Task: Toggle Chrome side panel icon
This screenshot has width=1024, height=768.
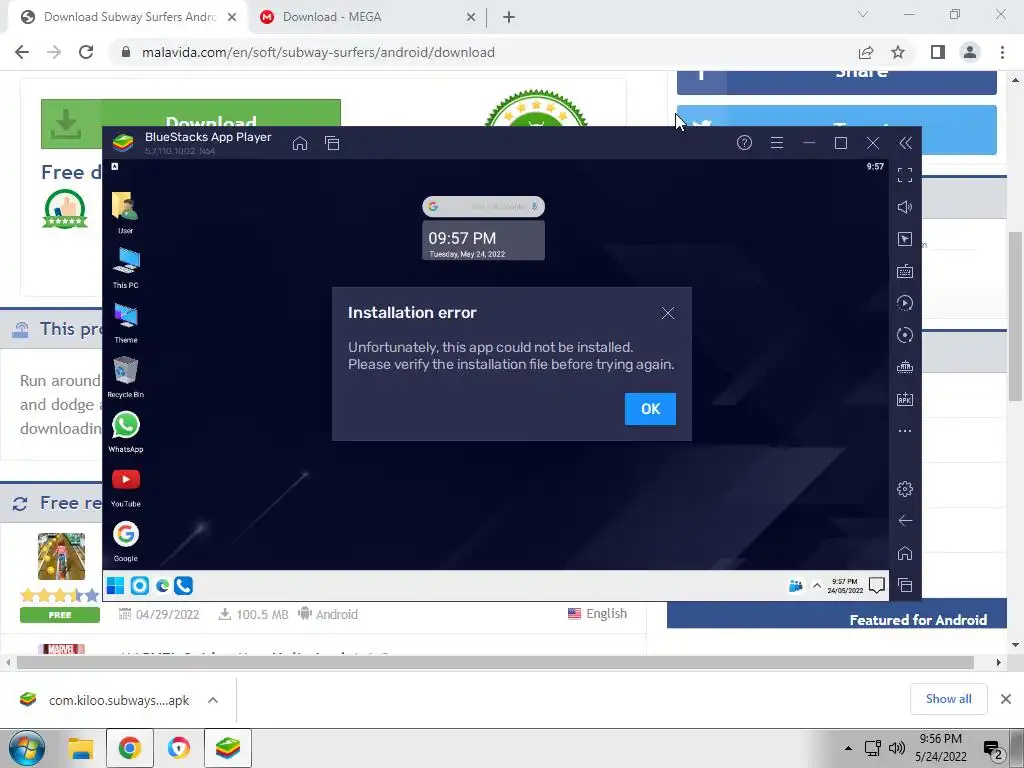Action: pyautogui.click(x=938, y=52)
